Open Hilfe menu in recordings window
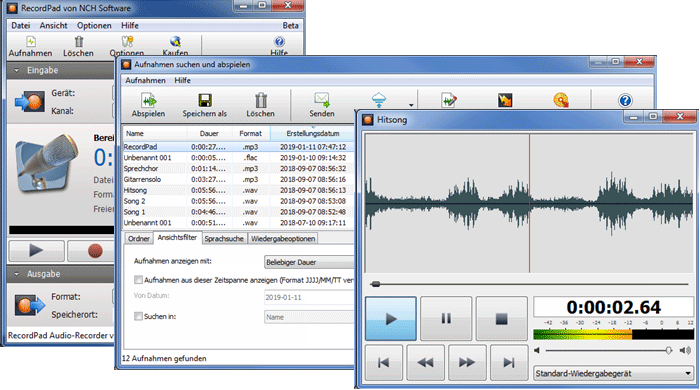 182,80
